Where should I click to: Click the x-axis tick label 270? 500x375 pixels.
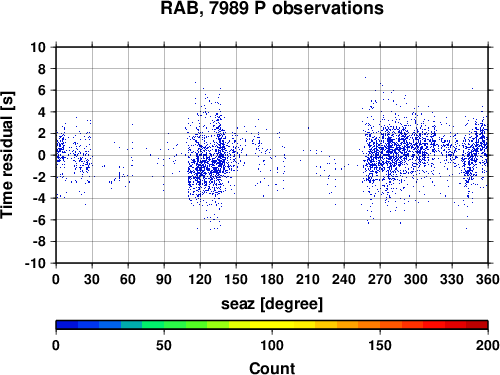(x=380, y=279)
